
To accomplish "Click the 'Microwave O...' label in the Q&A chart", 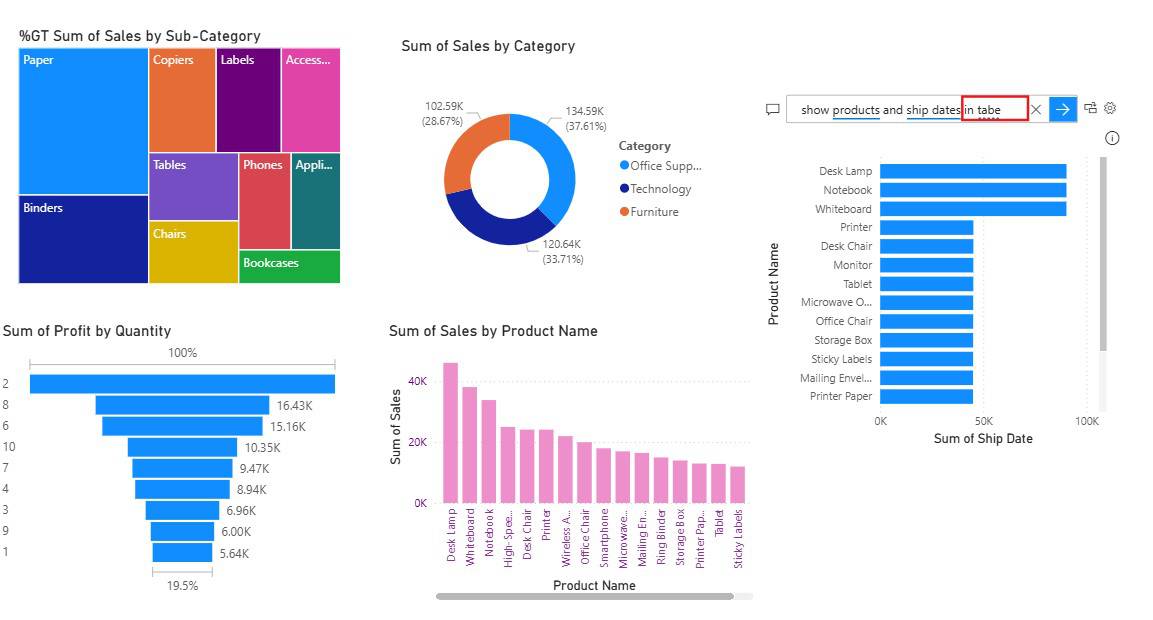I will point(836,302).
